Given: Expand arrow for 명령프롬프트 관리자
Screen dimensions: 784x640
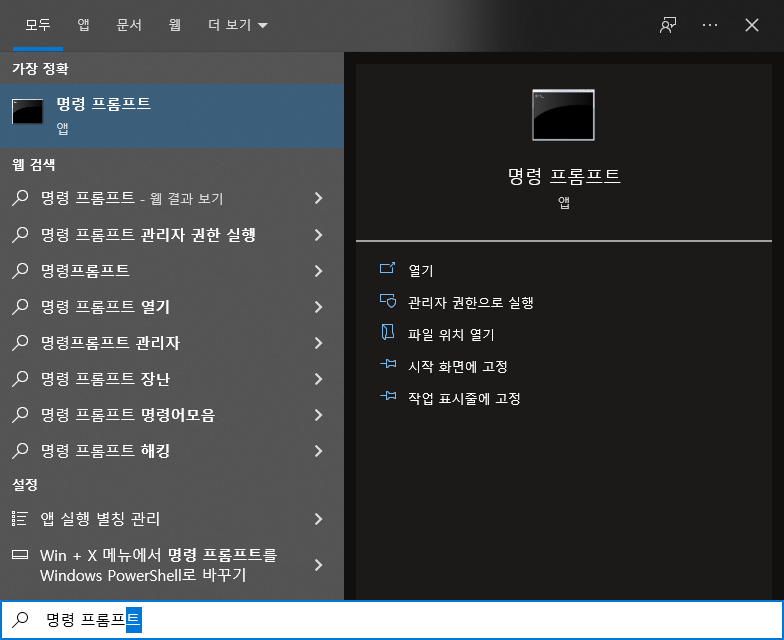Looking at the screenshot, I should [x=318, y=342].
